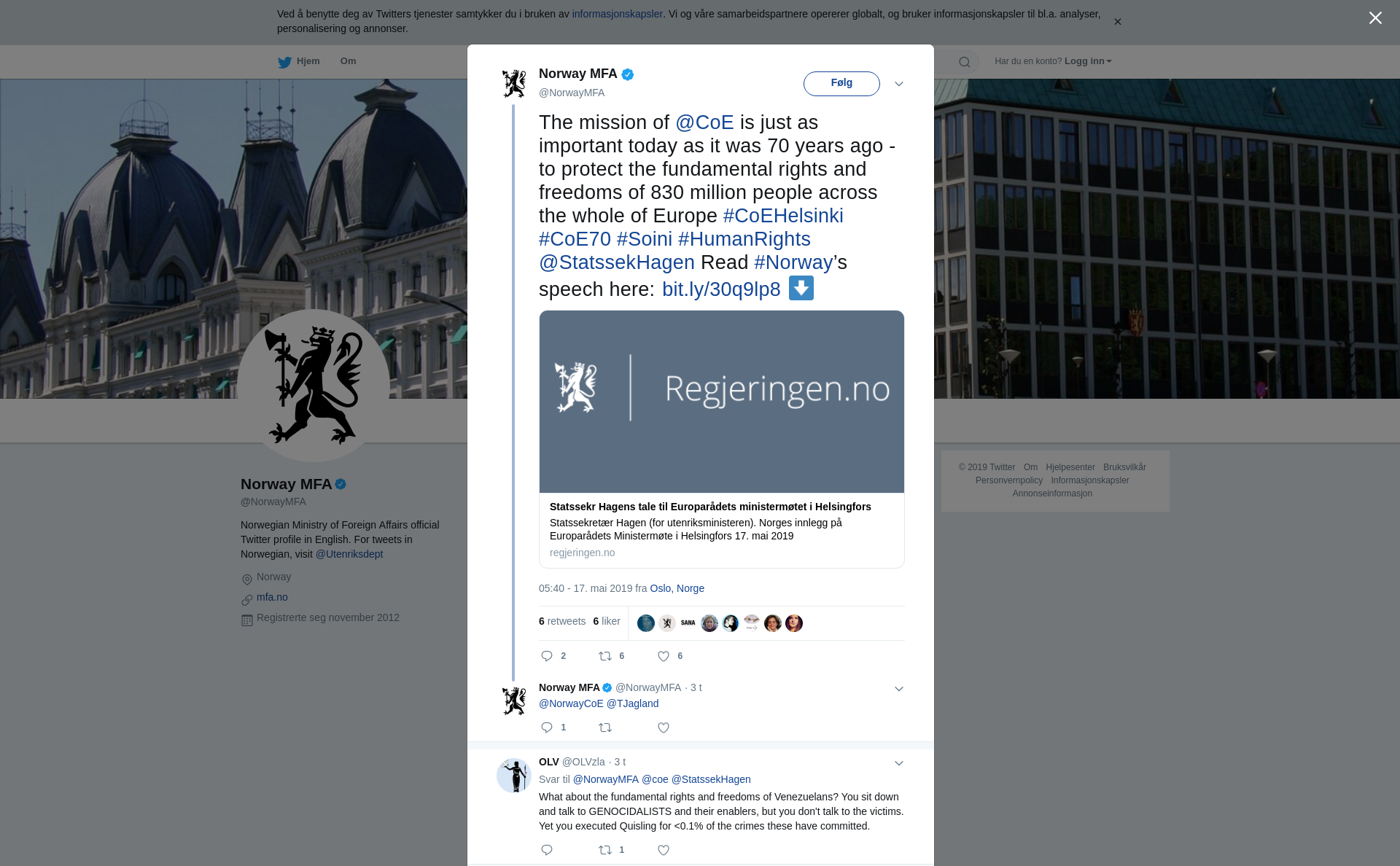Click the Twitter bird Hjem icon
The height and width of the screenshot is (866, 1400).
(x=284, y=62)
